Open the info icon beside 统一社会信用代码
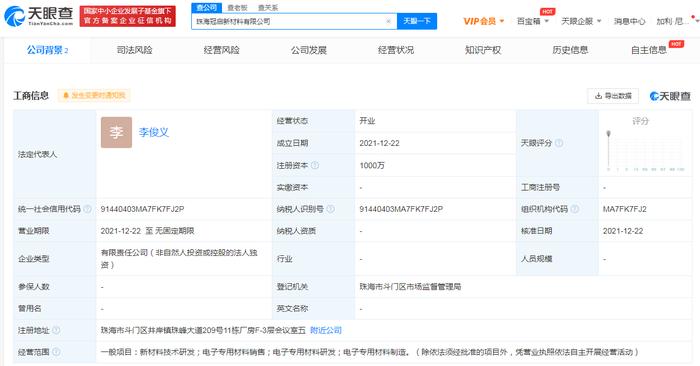700x366 pixels. (x=88, y=209)
